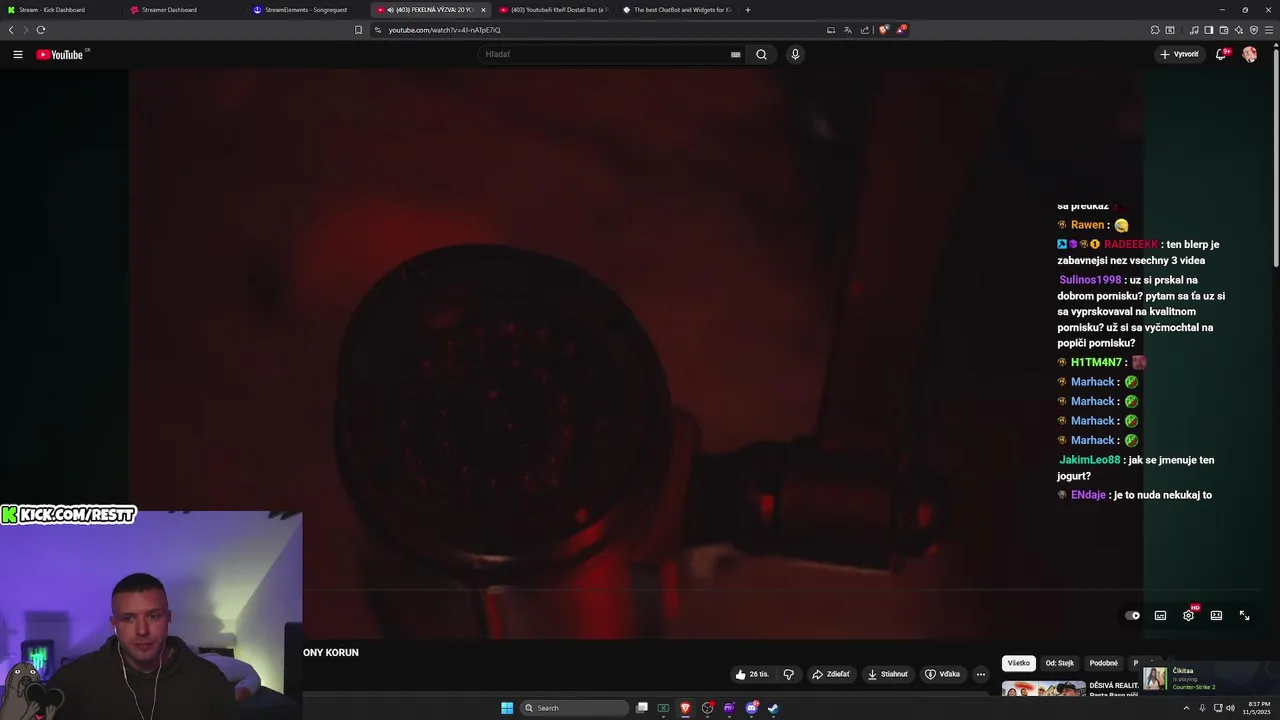Start voice search with the microphone

coord(795,55)
